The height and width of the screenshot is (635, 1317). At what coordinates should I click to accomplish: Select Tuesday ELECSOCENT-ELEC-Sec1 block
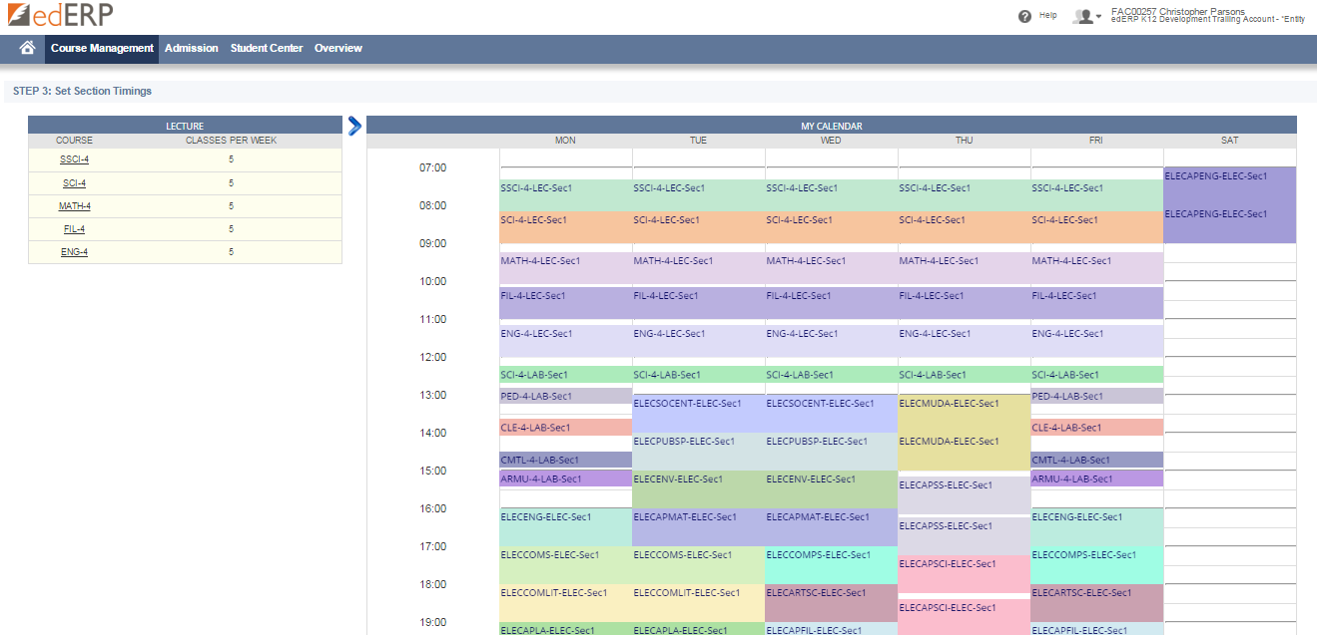(x=699, y=414)
